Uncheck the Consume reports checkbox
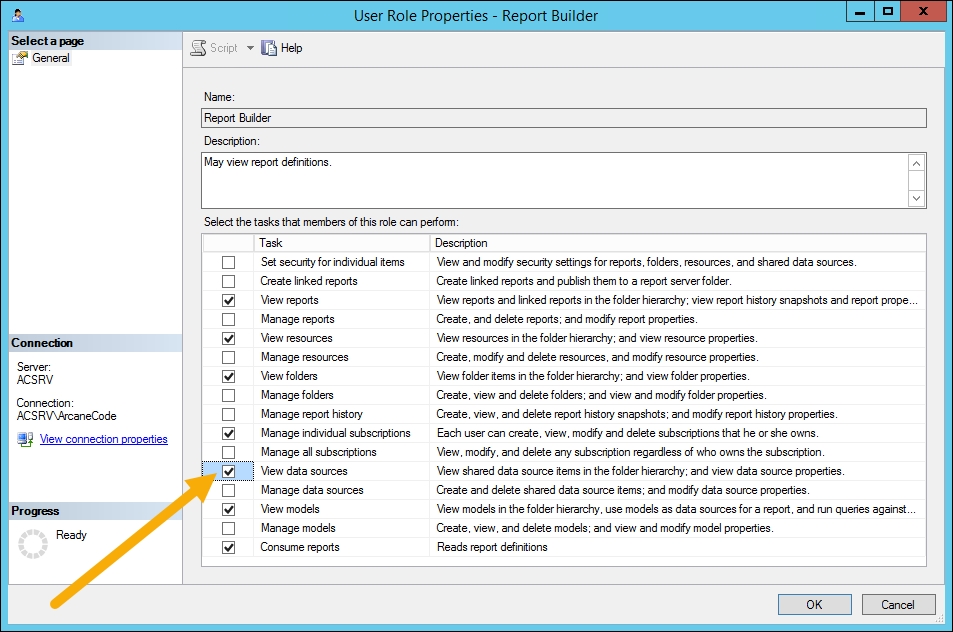 pyautogui.click(x=229, y=547)
